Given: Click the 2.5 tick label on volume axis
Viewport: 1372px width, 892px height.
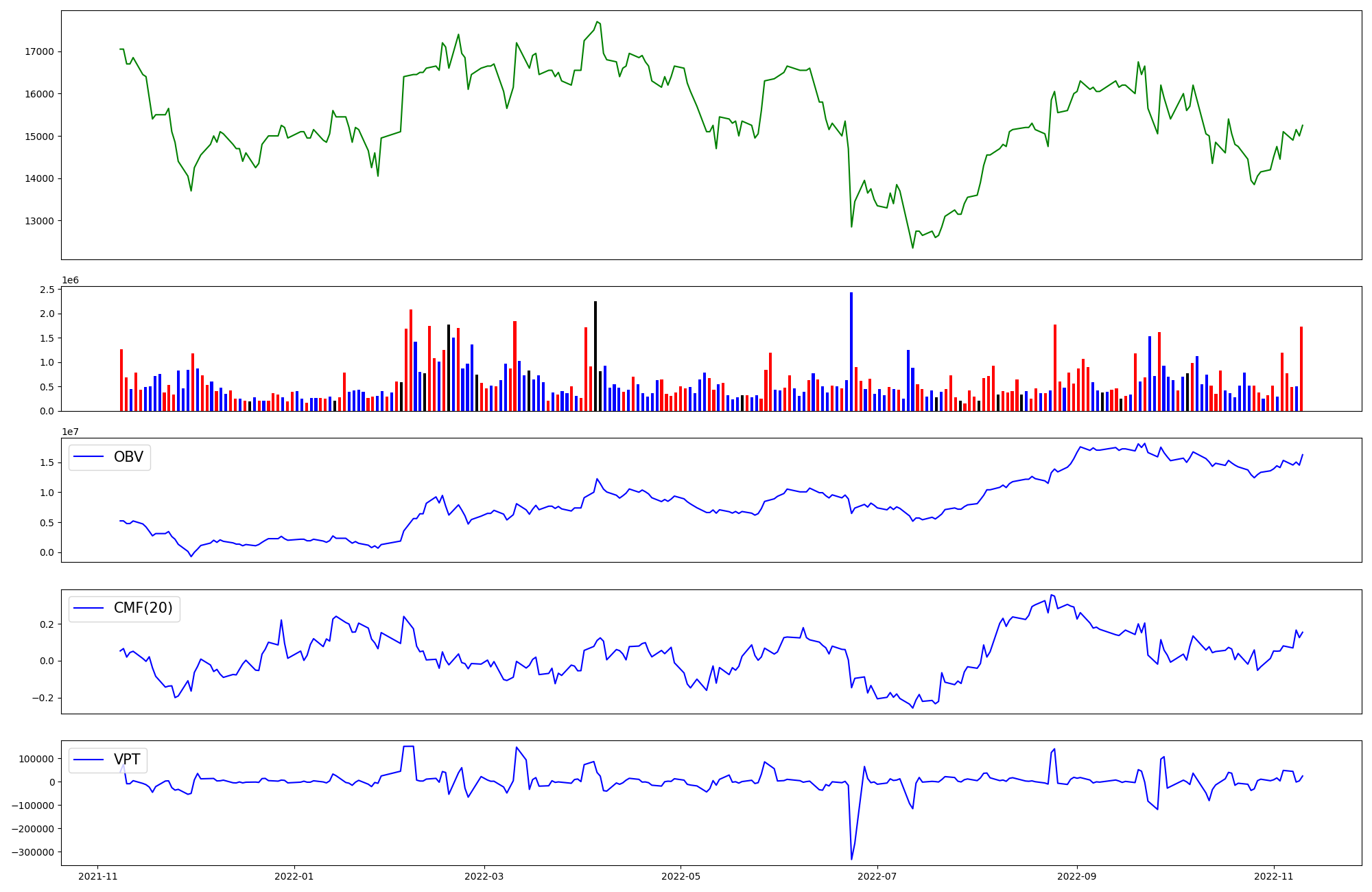Looking at the screenshot, I should (47, 290).
